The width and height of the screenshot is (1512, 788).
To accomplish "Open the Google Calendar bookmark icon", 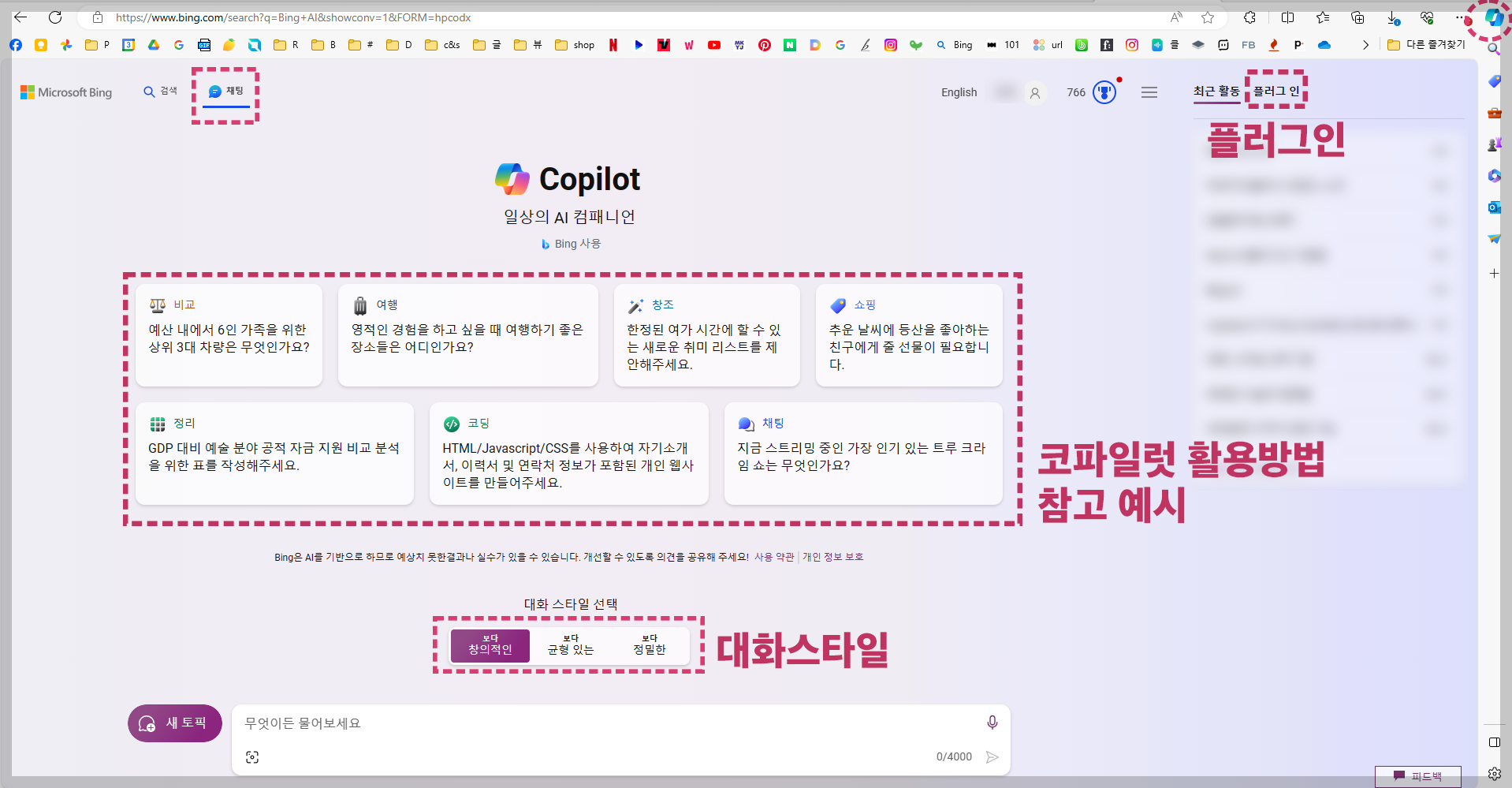I will click(128, 45).
